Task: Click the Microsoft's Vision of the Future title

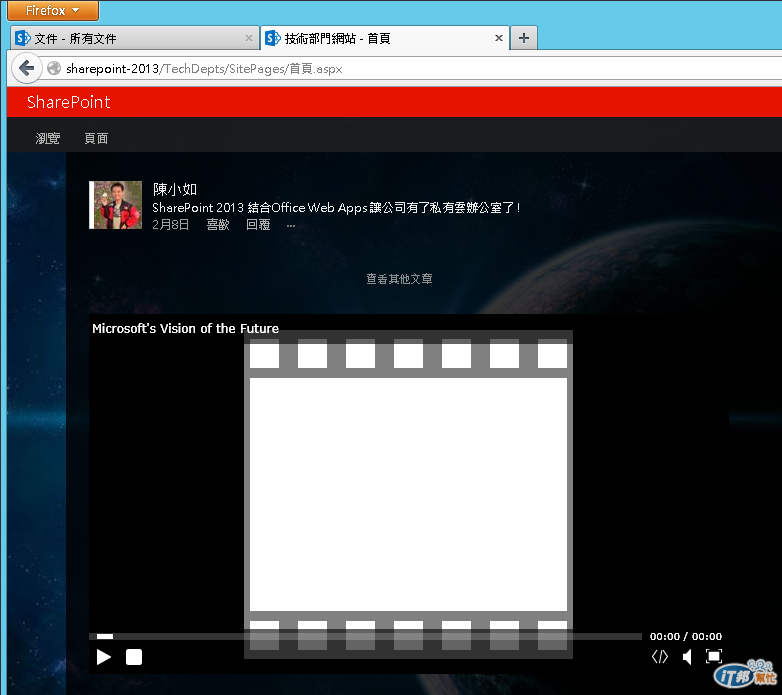Action: 186,329
